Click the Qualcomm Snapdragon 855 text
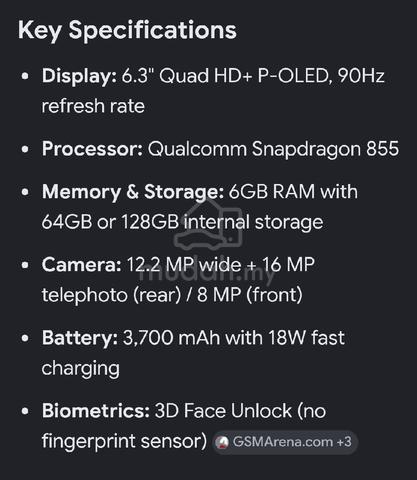The image size is (417, 480). tap(273, 149)
